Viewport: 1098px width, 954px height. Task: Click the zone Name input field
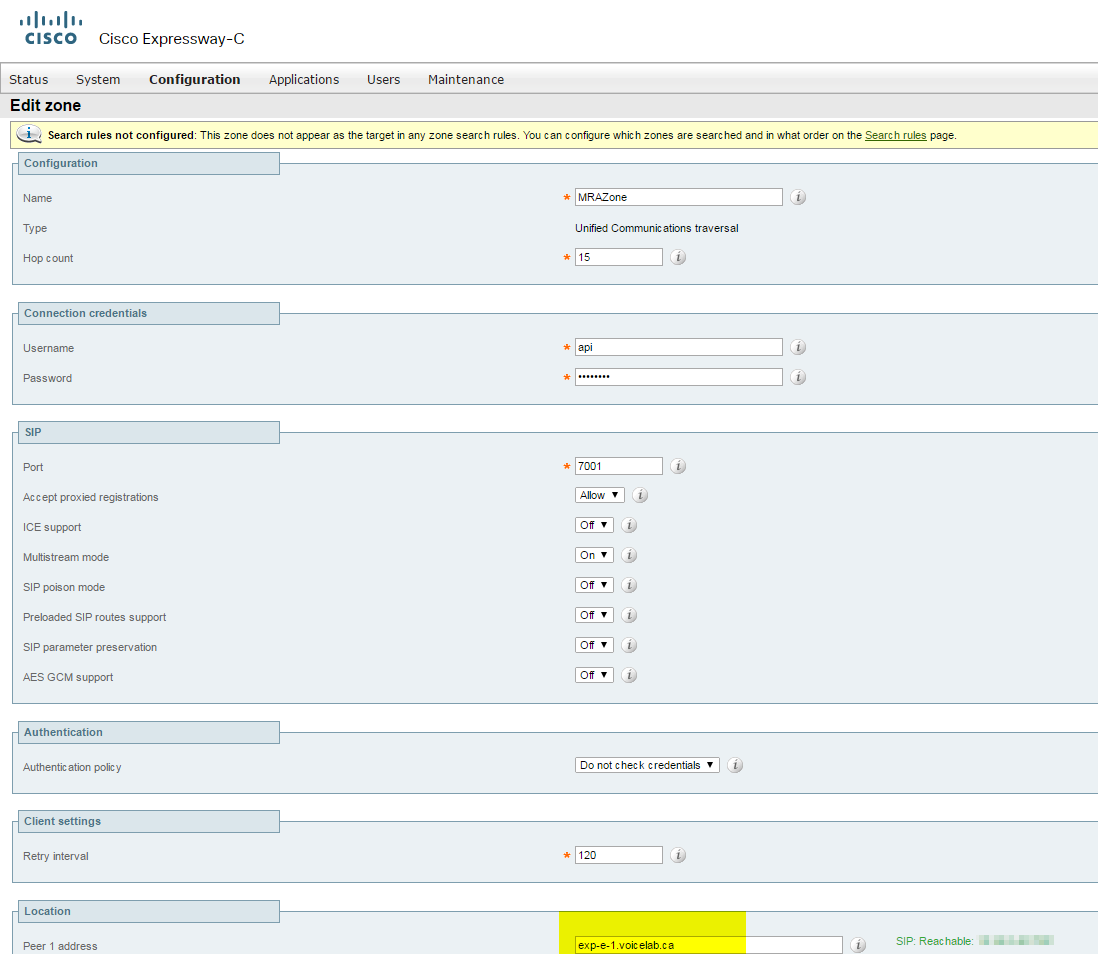coord(679,198)
